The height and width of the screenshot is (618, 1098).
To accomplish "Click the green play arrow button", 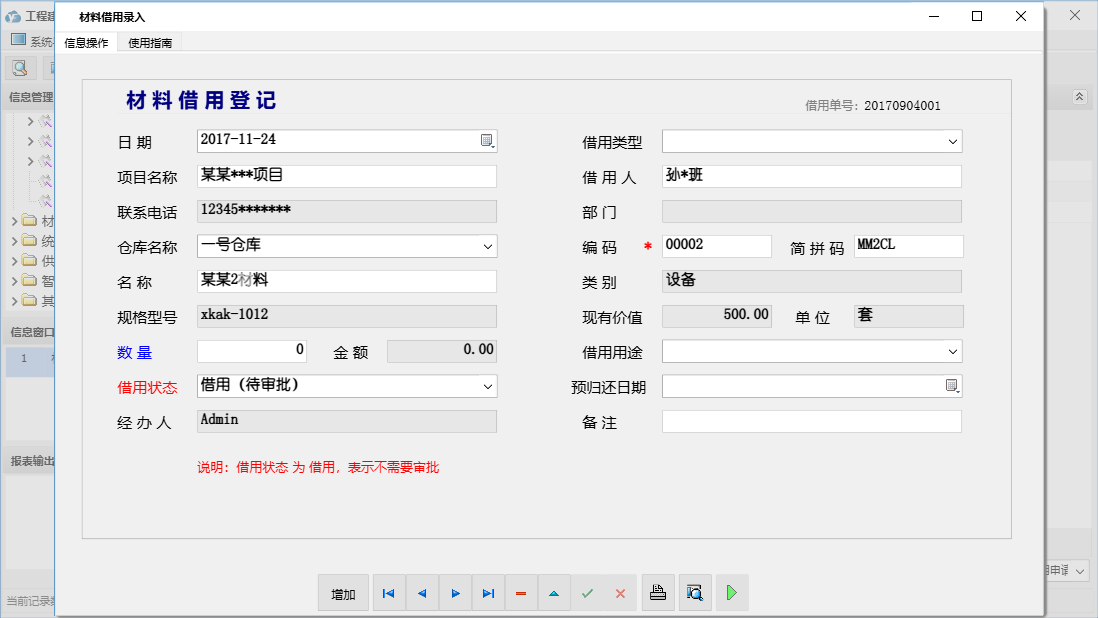I will click(732, 593).
